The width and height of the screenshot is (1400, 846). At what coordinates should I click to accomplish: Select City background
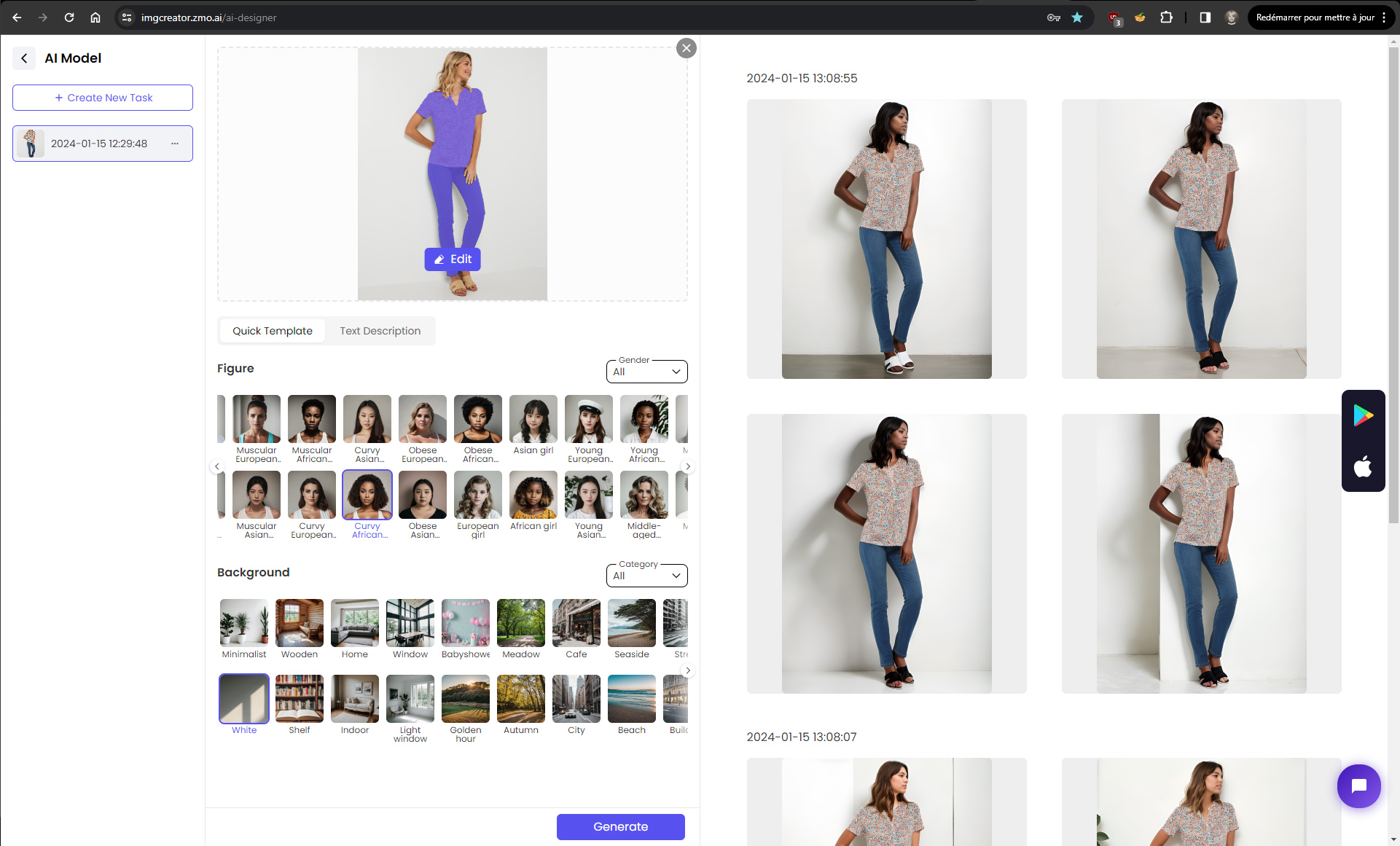pos(576,705)
